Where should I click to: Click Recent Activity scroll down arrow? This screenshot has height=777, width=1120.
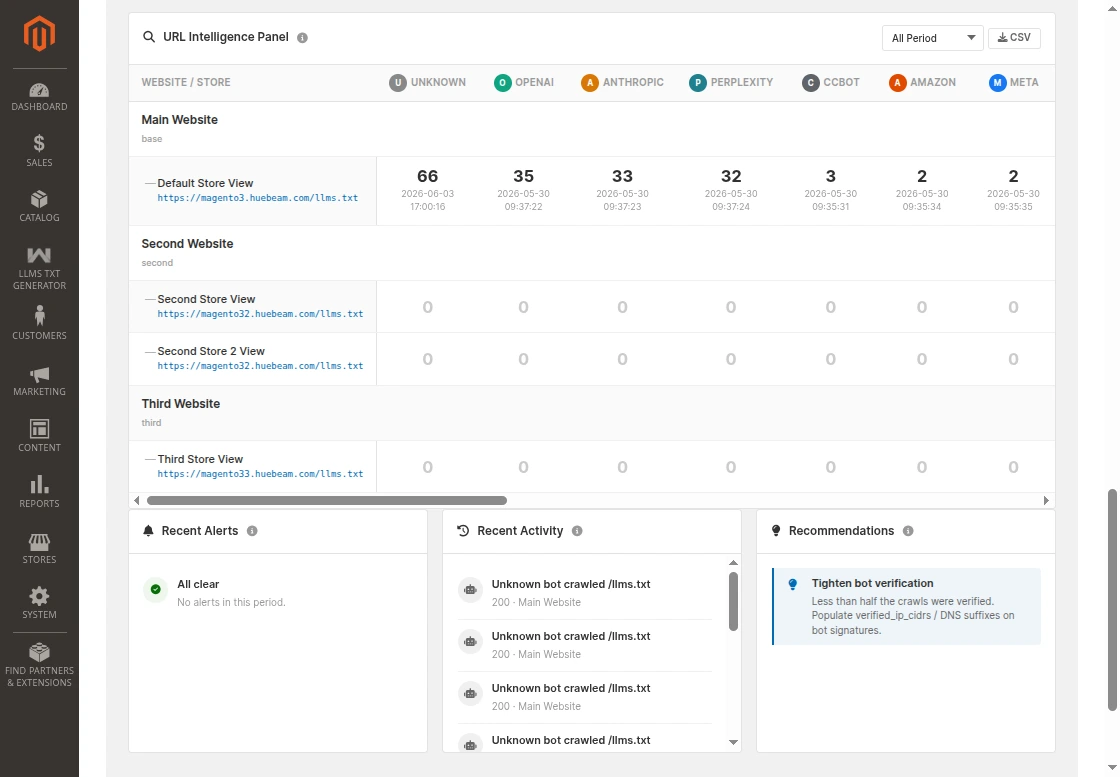(733, 742)
